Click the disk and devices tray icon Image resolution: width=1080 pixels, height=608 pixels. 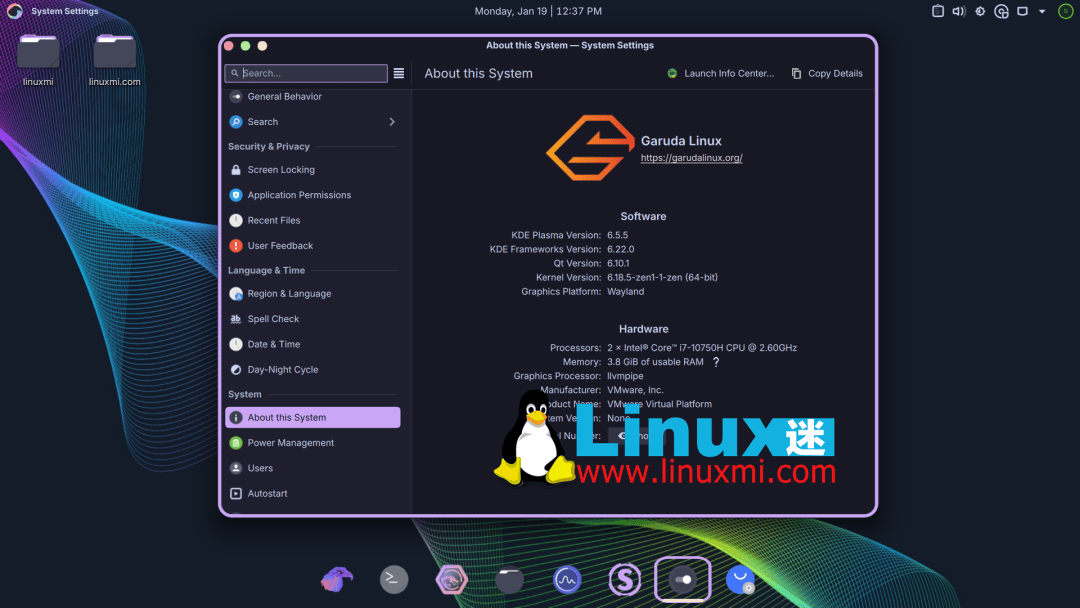tap(1001, 11)
